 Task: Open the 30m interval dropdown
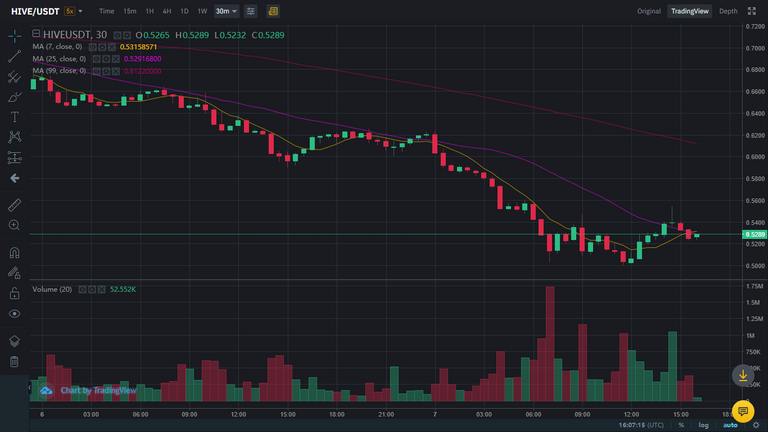[226, 11]
